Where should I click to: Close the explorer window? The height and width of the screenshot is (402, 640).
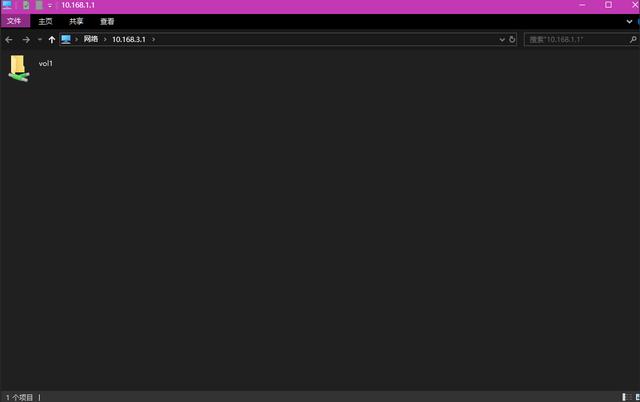click(635, 5)
